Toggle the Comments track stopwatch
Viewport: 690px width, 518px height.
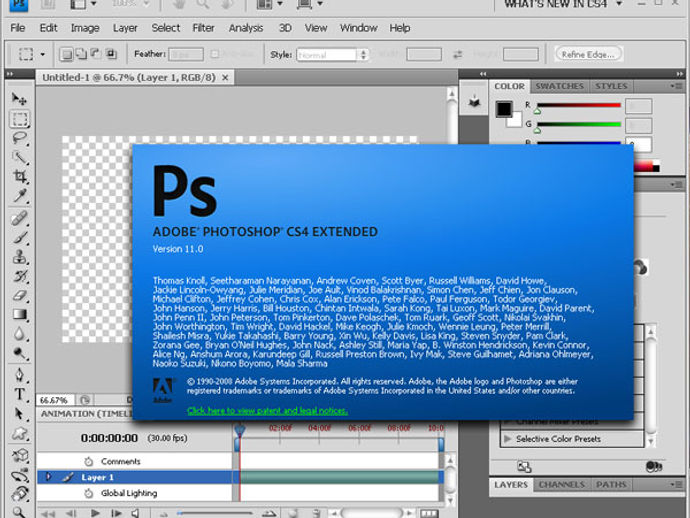click(88, 462)
